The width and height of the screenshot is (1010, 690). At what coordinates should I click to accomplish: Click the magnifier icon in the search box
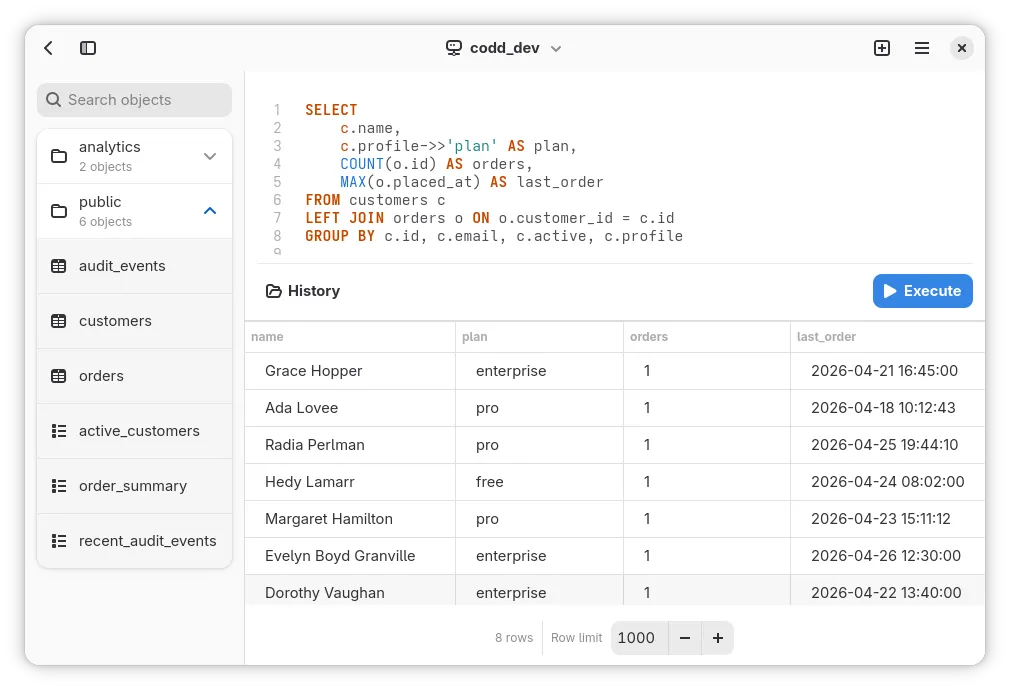53,100
